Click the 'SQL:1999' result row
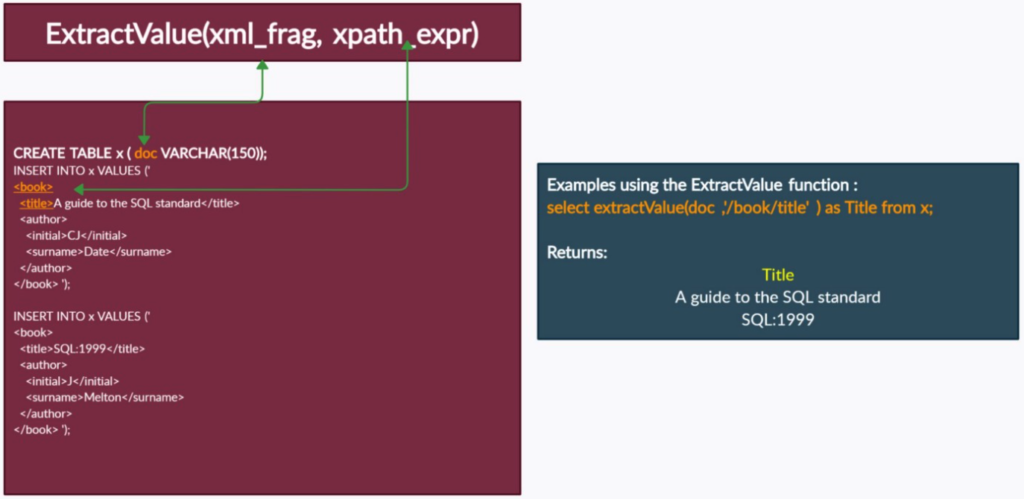Viewport: 1024px width, 499px height. coord(778,321)
